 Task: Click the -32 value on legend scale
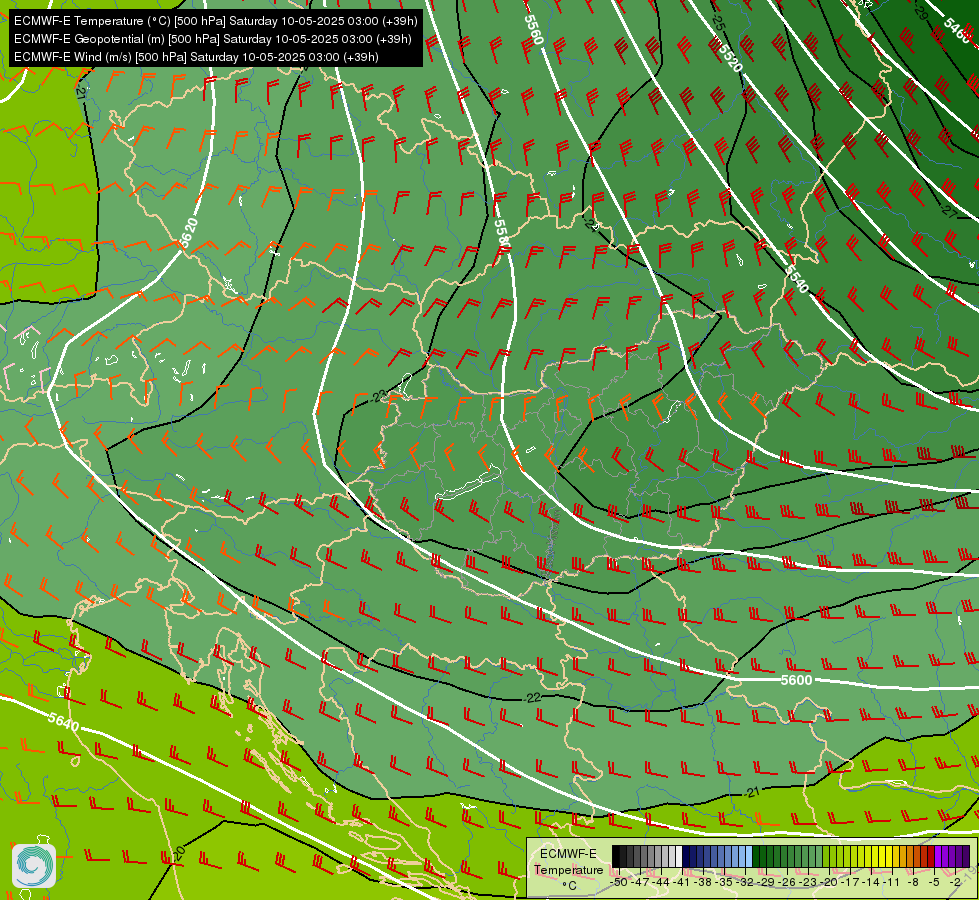pyautogui.click(x=745, y=883)
